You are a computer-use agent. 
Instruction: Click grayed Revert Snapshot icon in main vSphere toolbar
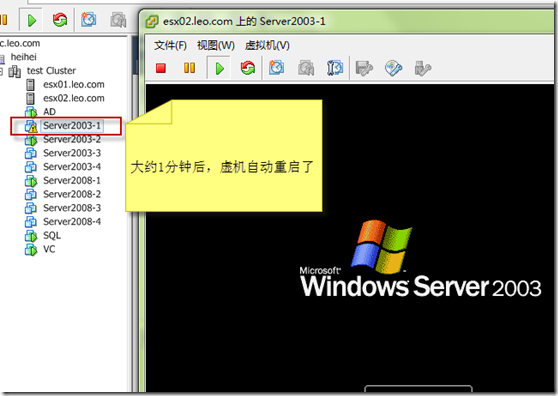pyautogui.click(x=118, y=20)
